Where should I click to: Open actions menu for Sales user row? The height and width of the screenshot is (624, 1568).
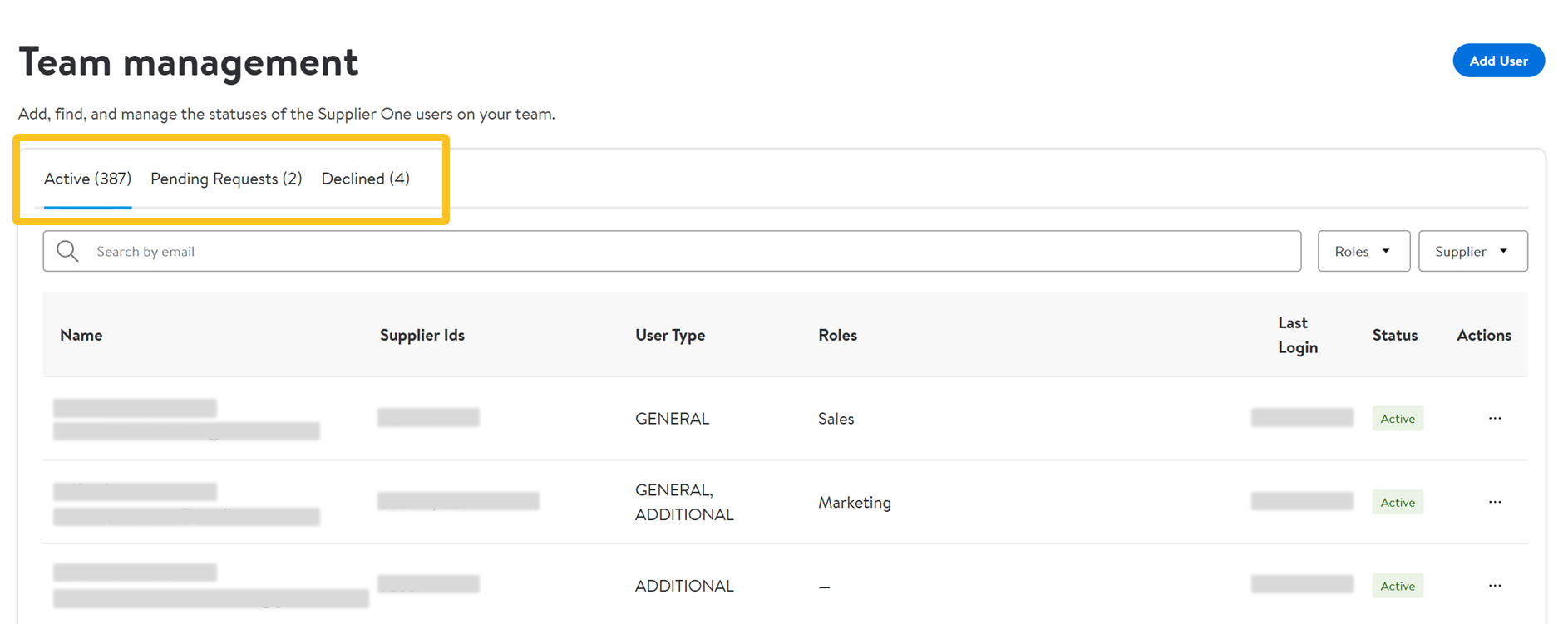coord(1494,418)
